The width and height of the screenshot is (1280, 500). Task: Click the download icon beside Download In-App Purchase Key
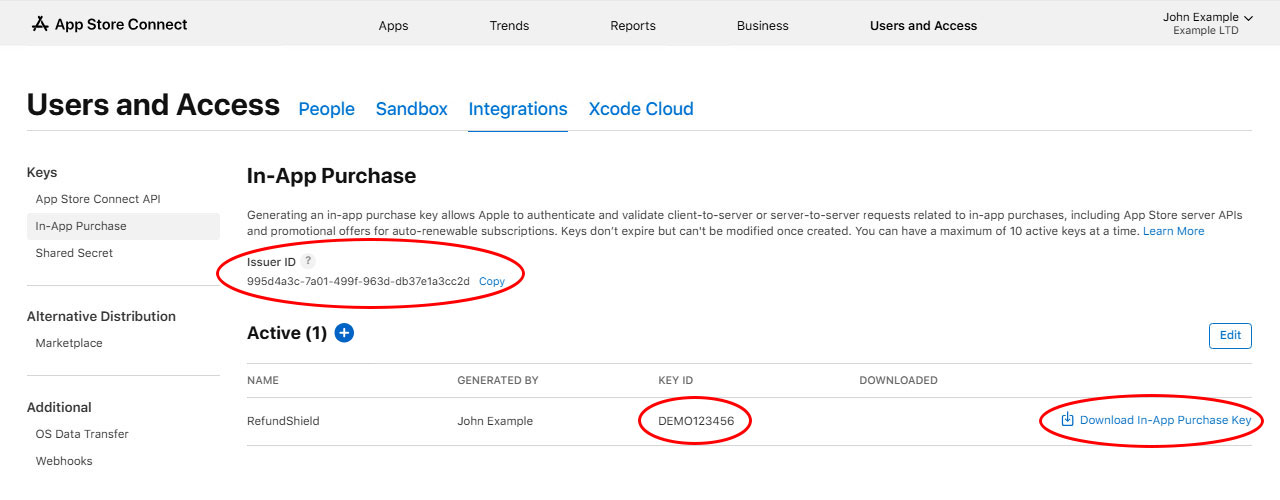(x=1067, y=420)
